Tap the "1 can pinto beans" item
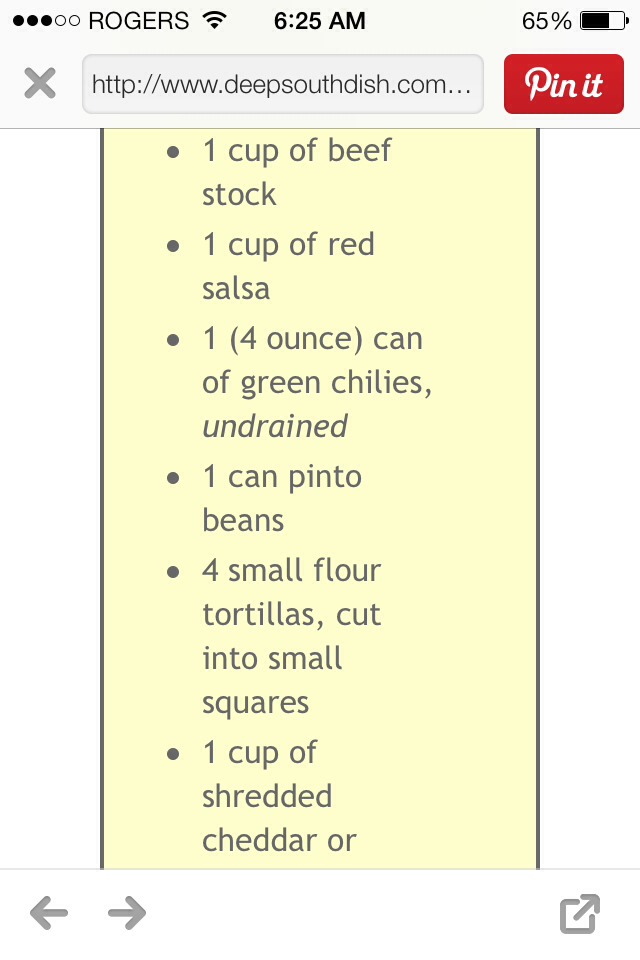The image size is (640, 960). pyautogui.click(x=282, y=498)
